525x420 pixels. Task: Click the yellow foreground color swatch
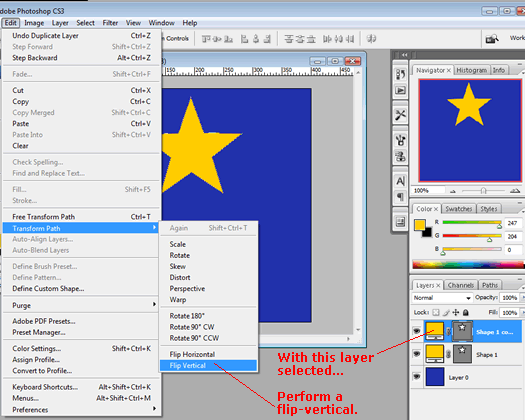tap(420, 225)
